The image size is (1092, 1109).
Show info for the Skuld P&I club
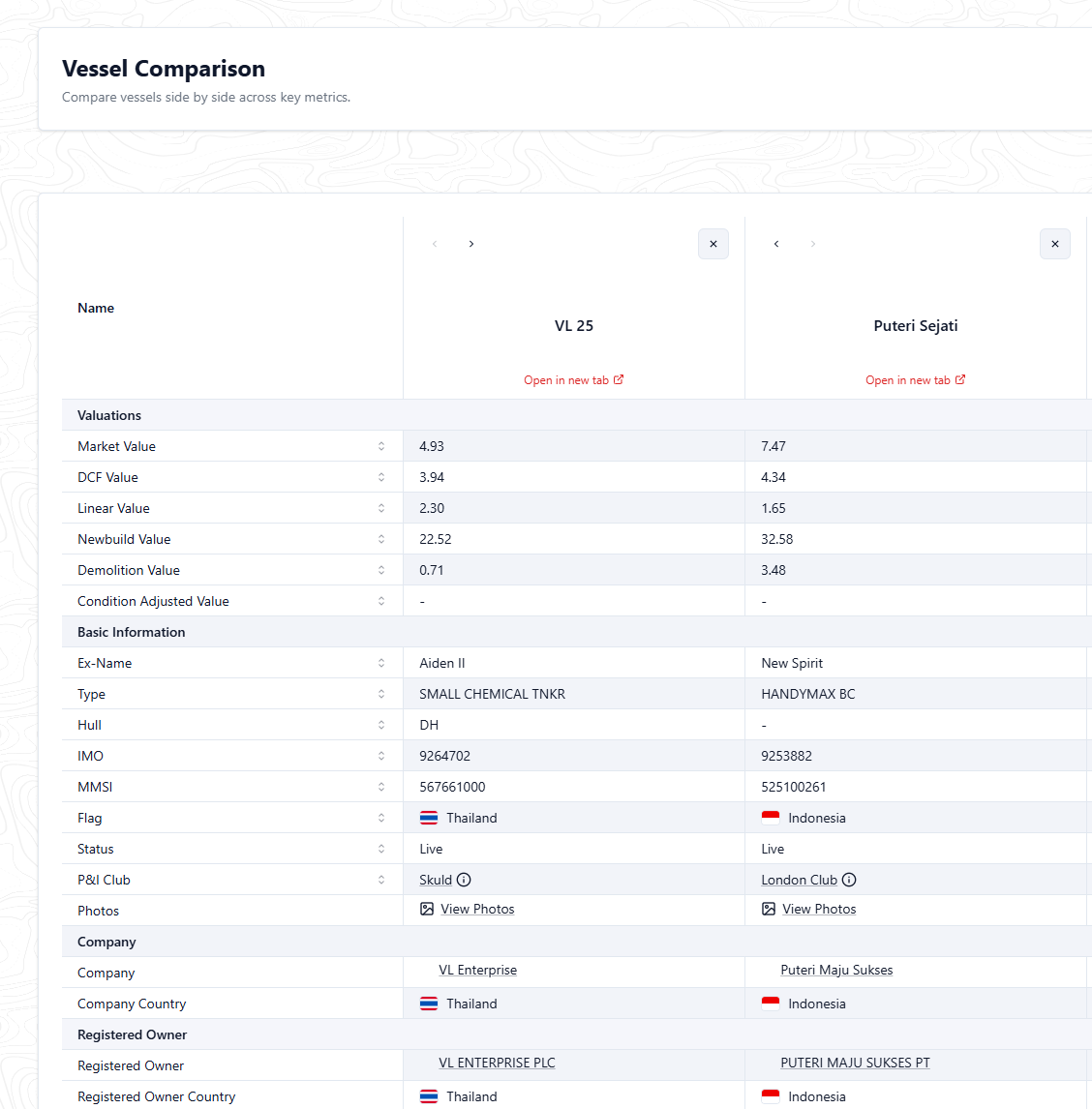[x=464, y=880]
